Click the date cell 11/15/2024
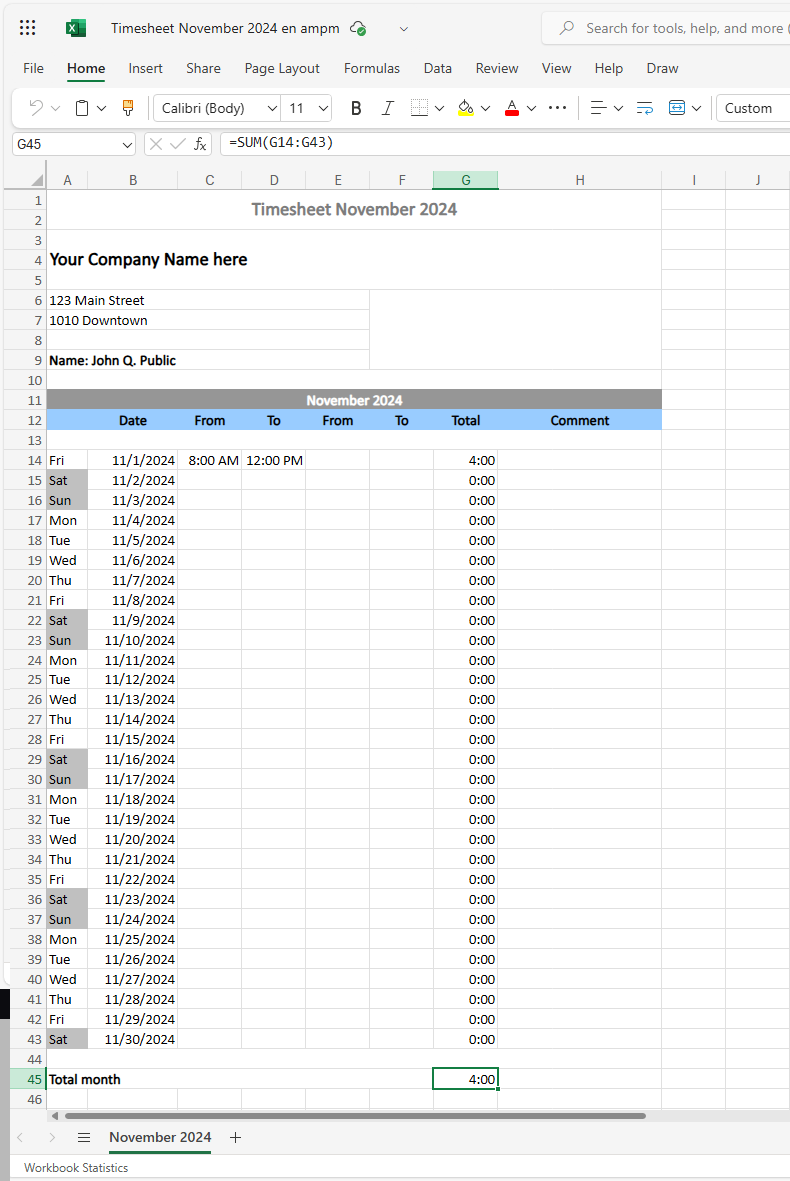The width and height of the screenshot is (790, 1181). click(133, 740)
